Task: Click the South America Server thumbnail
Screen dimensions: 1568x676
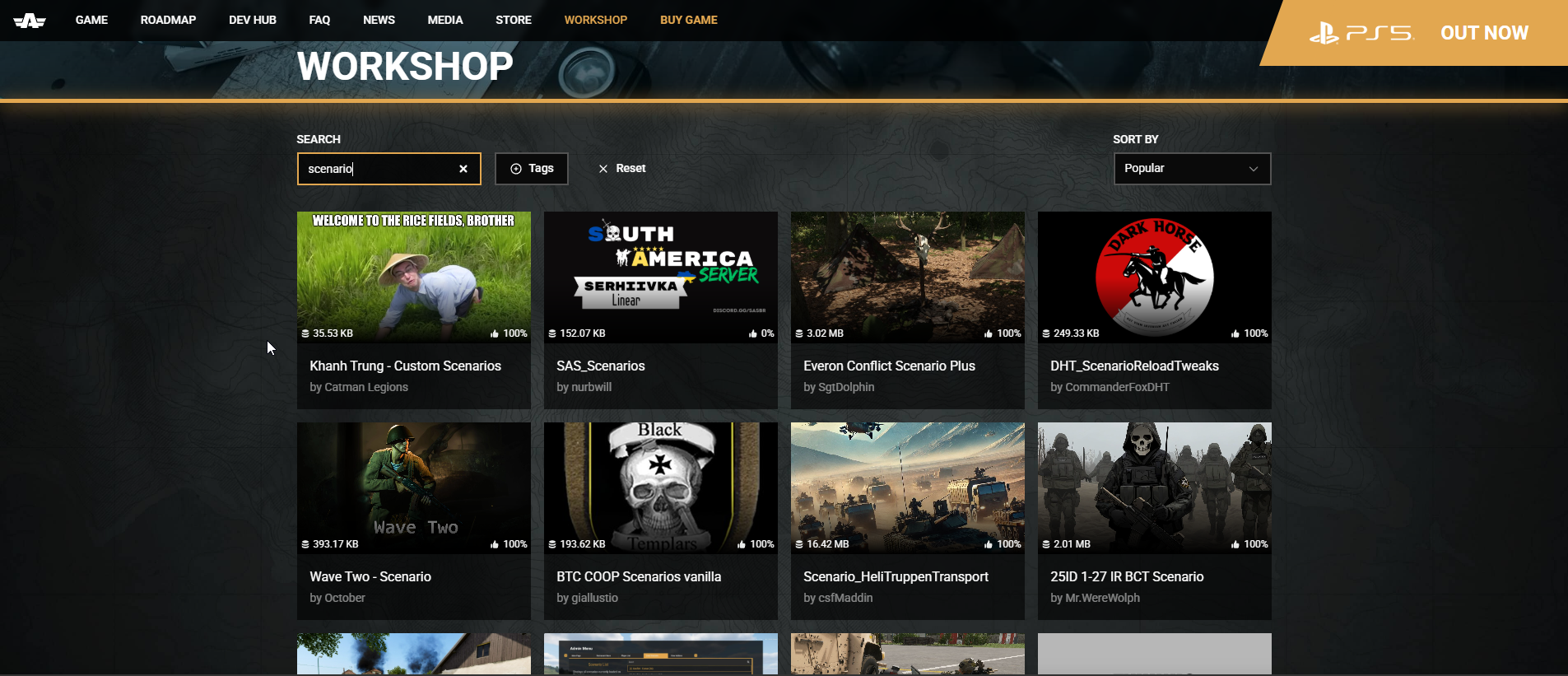Action: (x=661, y=277)
